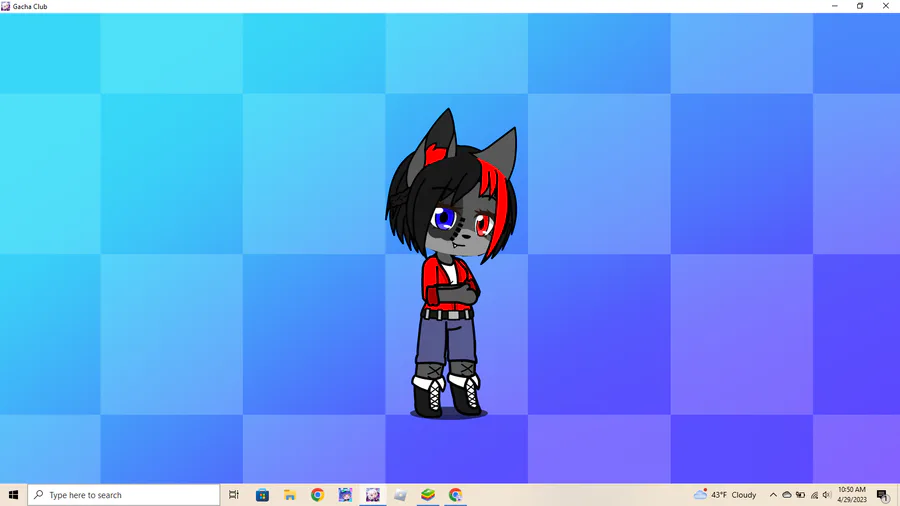
Task: Minimize the Gacha Club window
Action: pyautogui.click(x=835, y=6)
